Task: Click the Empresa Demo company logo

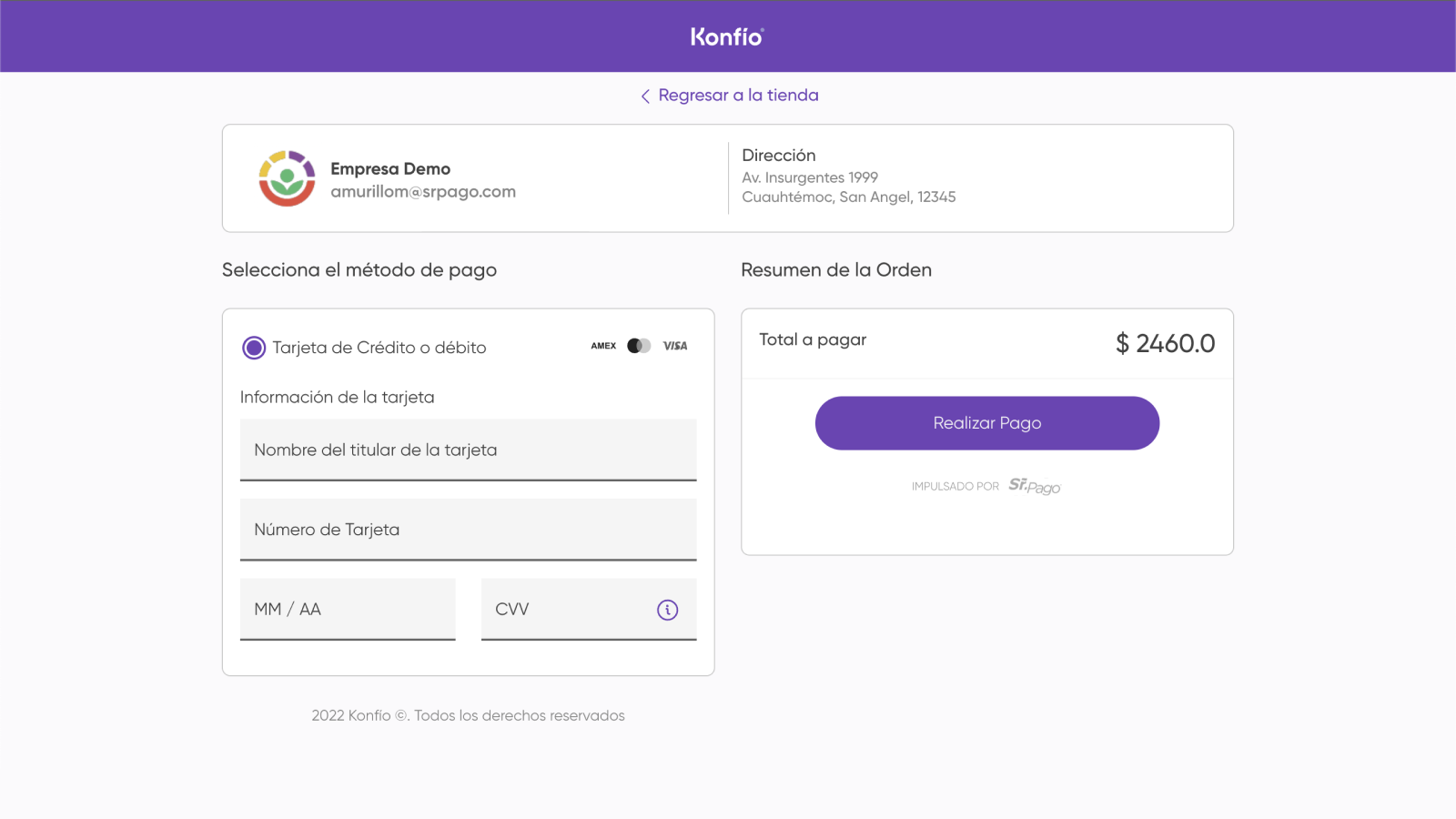Action: (x=287, y=178)
